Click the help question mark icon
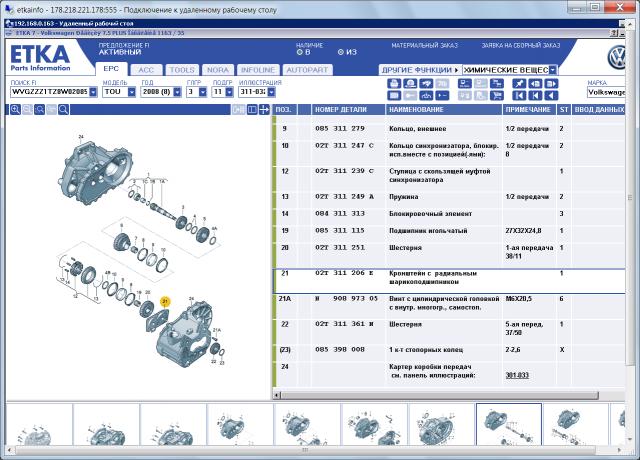Screen dimensions: 640x460 tap(614, 33)
